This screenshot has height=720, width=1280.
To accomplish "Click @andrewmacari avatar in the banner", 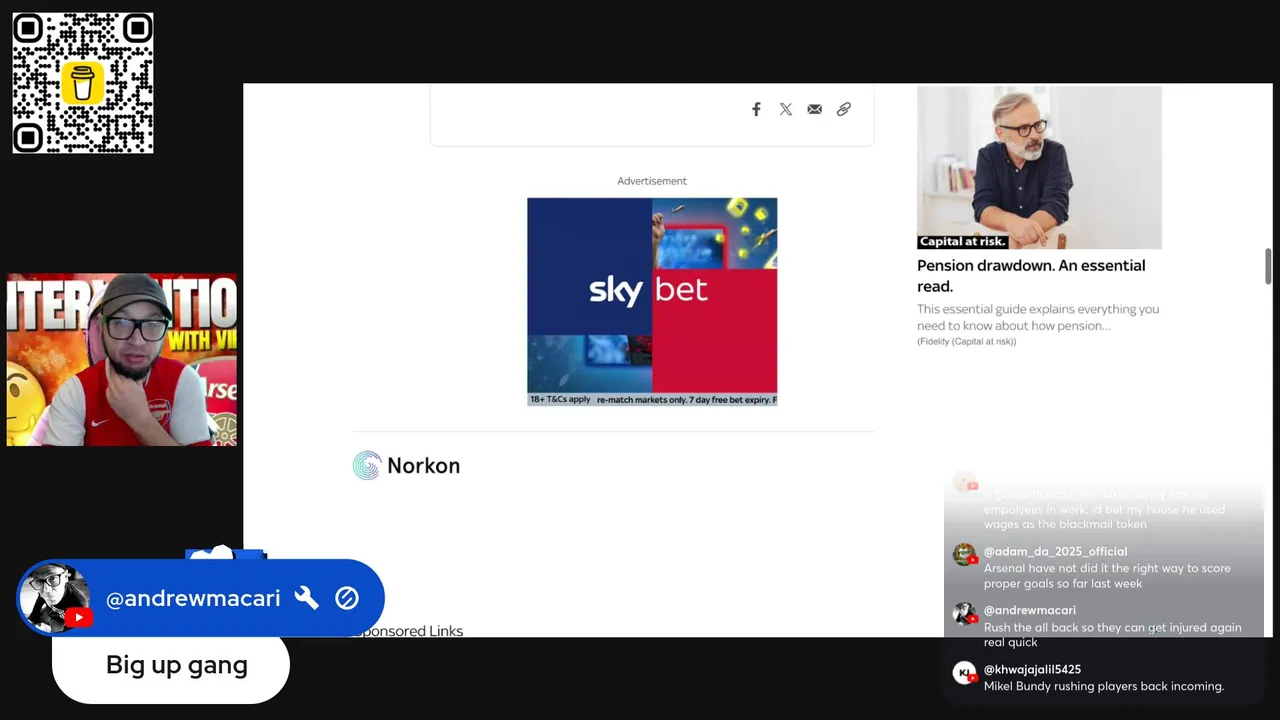I will (55, 598).
